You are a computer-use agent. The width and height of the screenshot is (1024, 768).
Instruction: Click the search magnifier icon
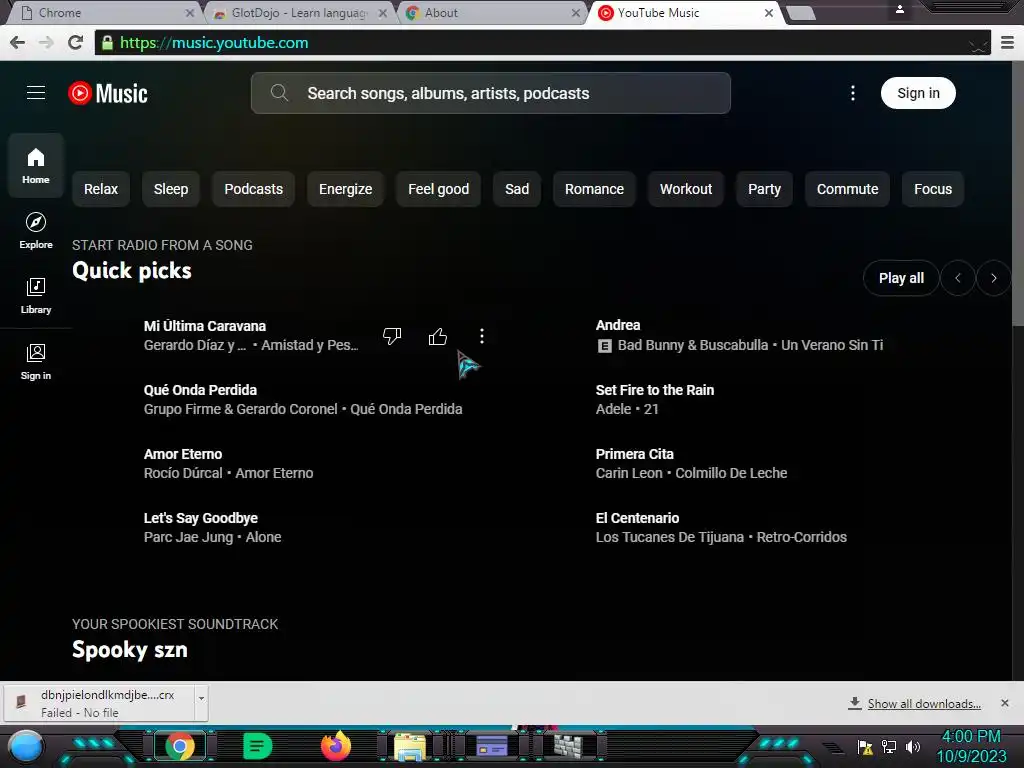coord(279,93)
